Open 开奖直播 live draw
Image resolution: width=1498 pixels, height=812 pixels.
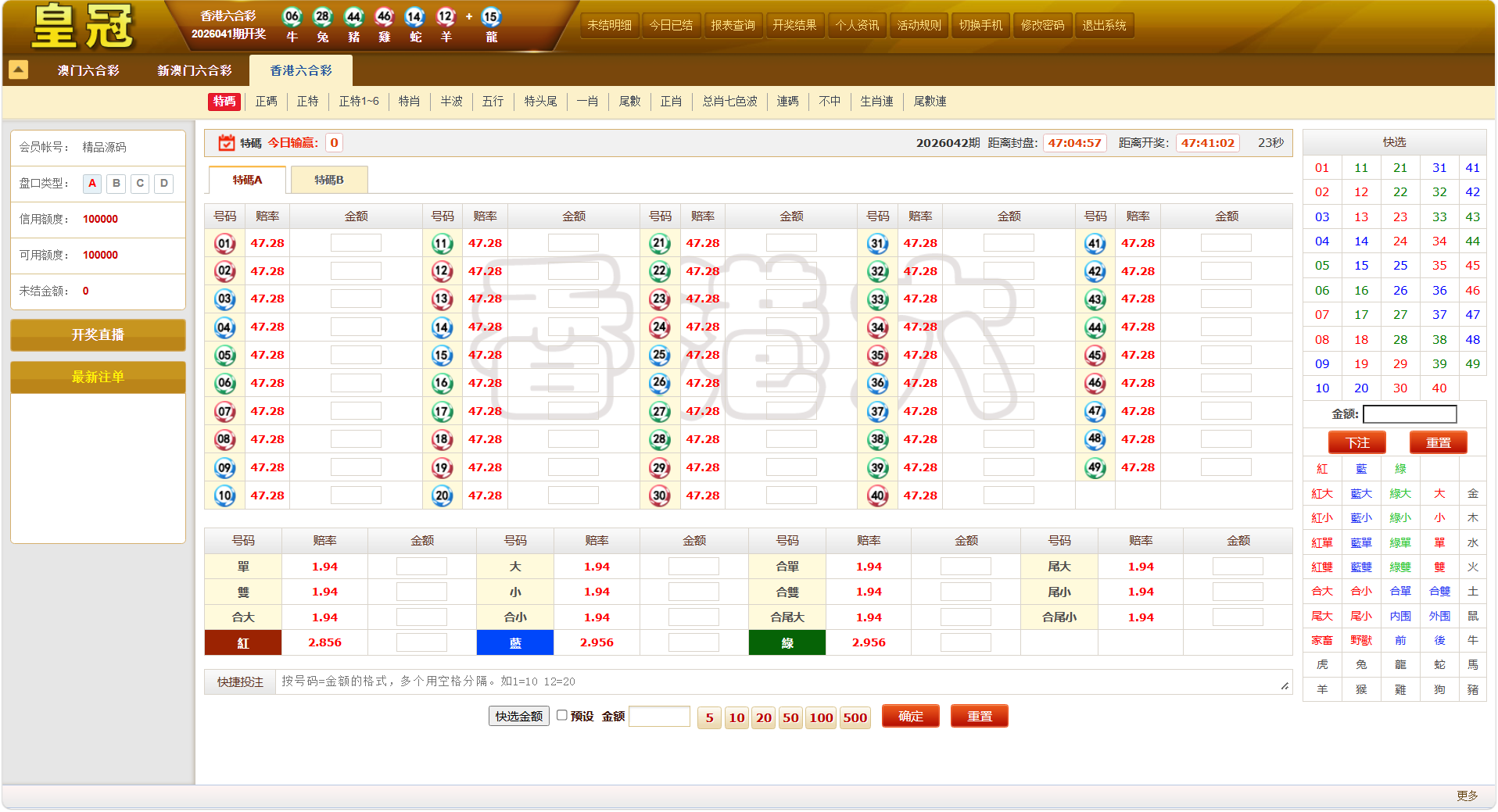tap(98, 334)
